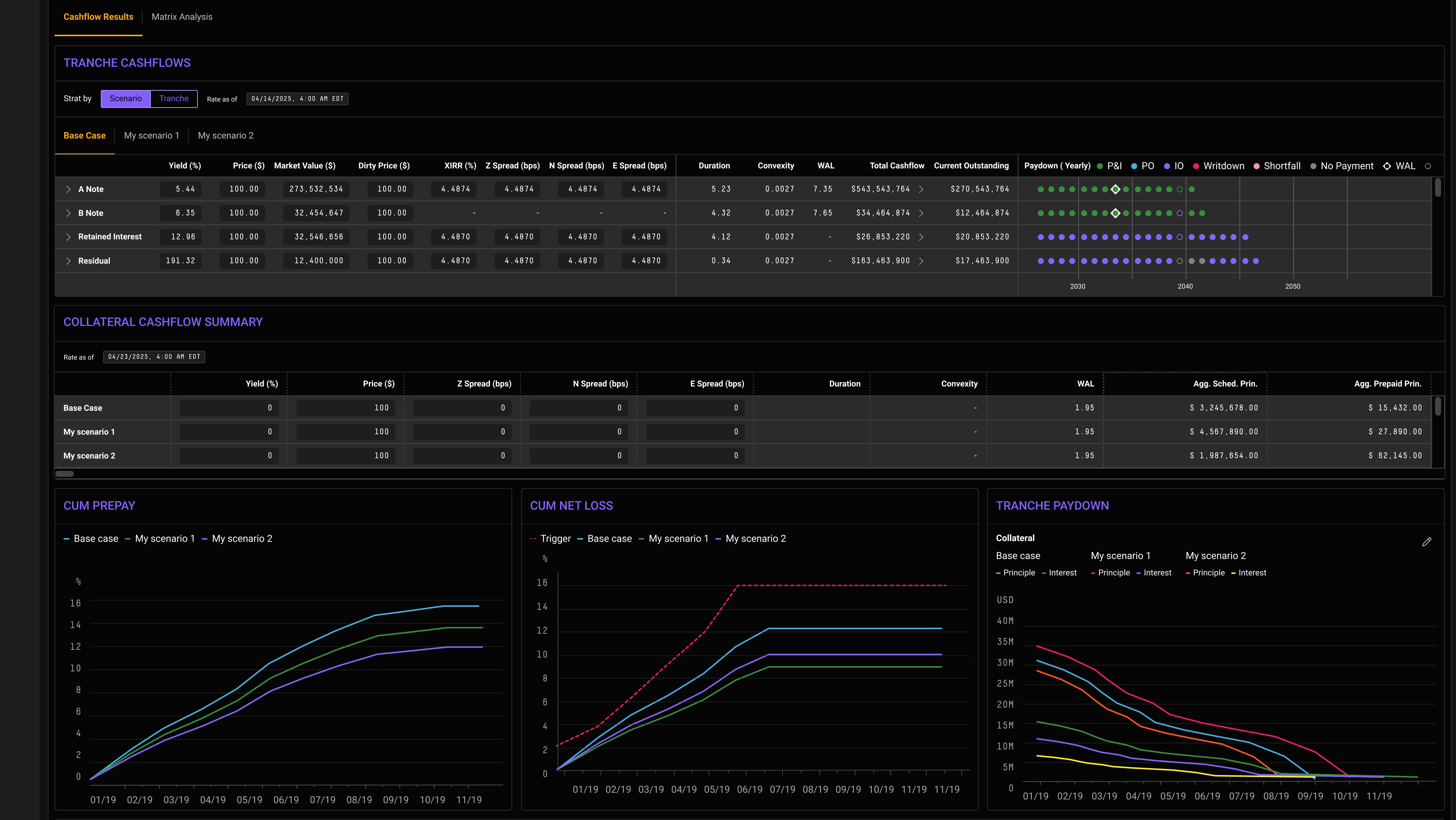Click the collateral summary horizontal scrollbar
Viewport: 1456px width, 820px height.
[x=65, y=474]
